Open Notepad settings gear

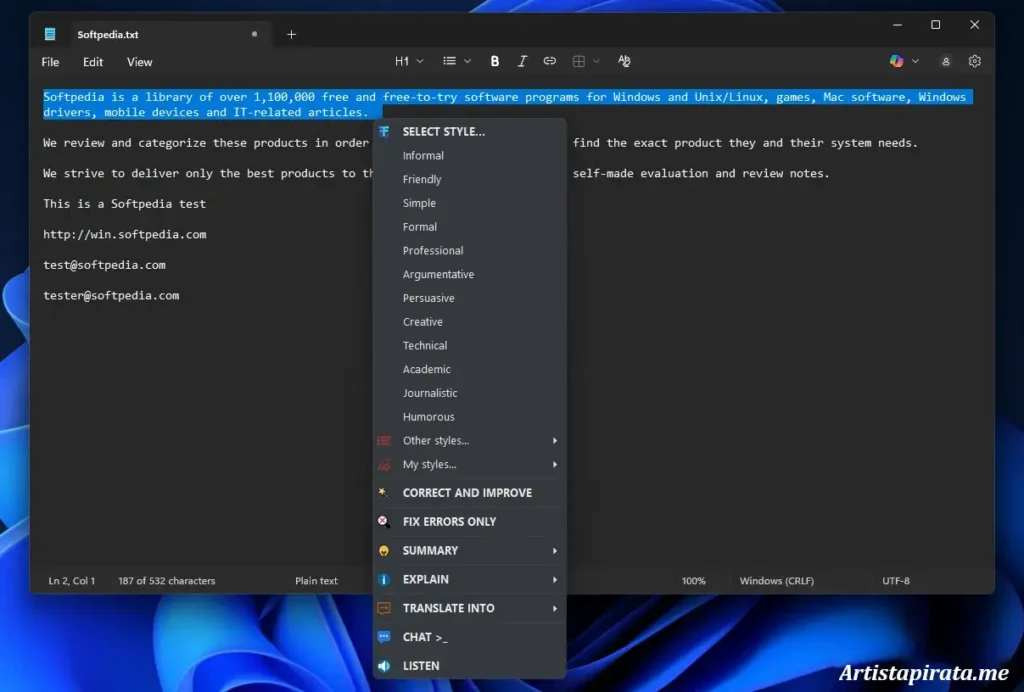(x=975, y=62)
